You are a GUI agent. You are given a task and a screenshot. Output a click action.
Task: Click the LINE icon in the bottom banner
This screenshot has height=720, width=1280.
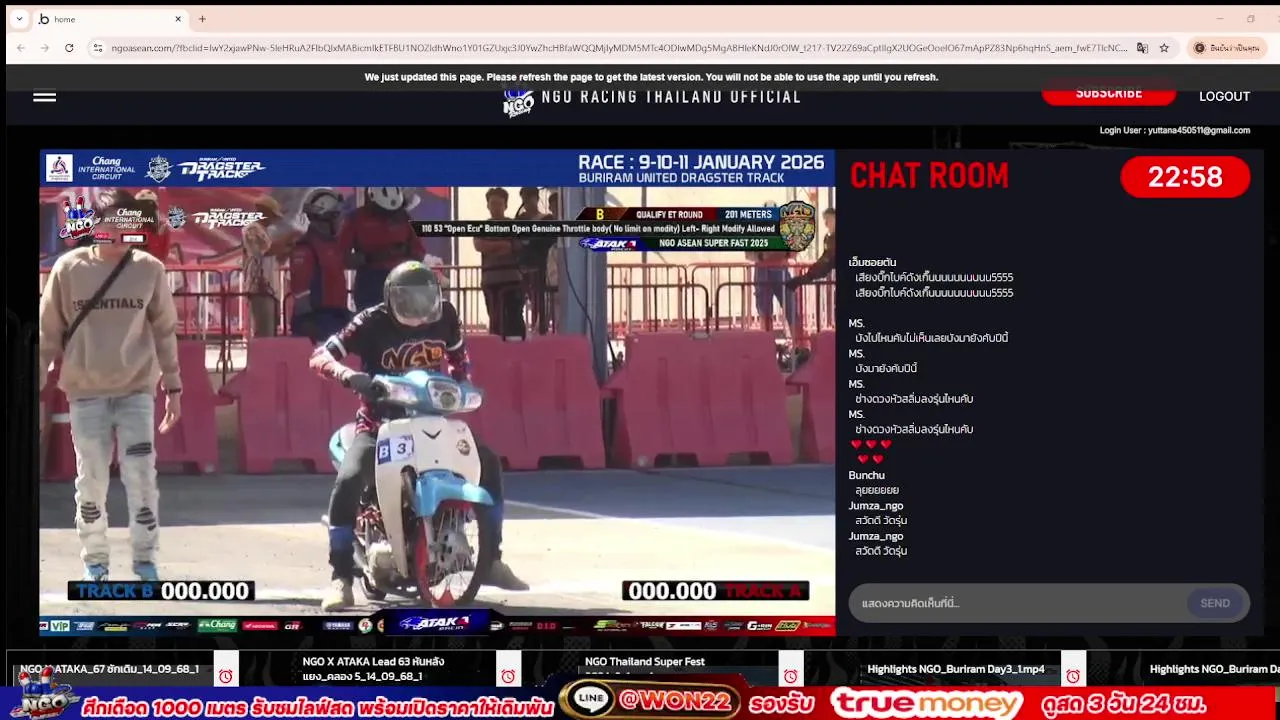click(x=590, y=700)
